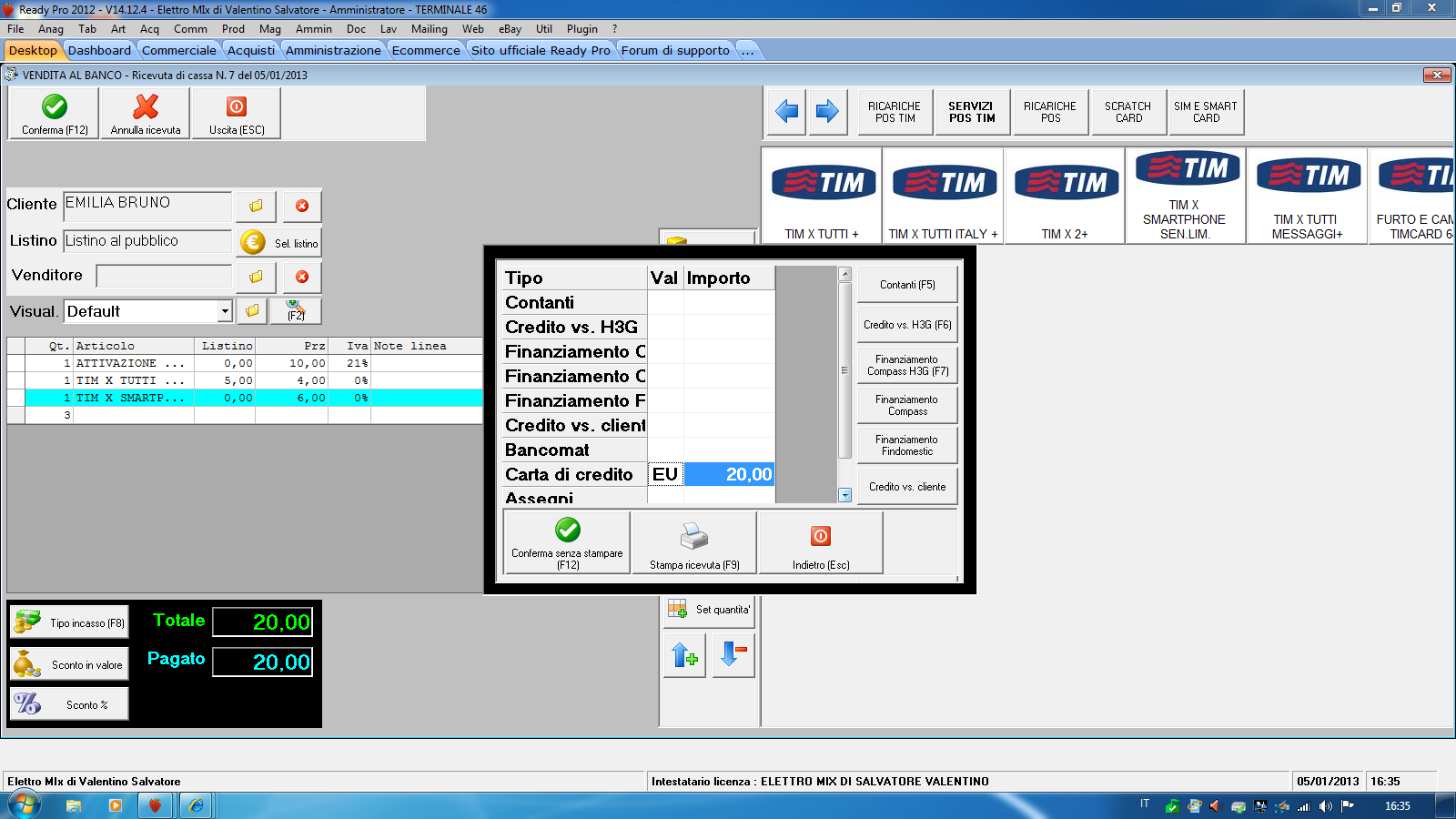
Task: Switch to the Commerciale tab
Action: point(179,50)
